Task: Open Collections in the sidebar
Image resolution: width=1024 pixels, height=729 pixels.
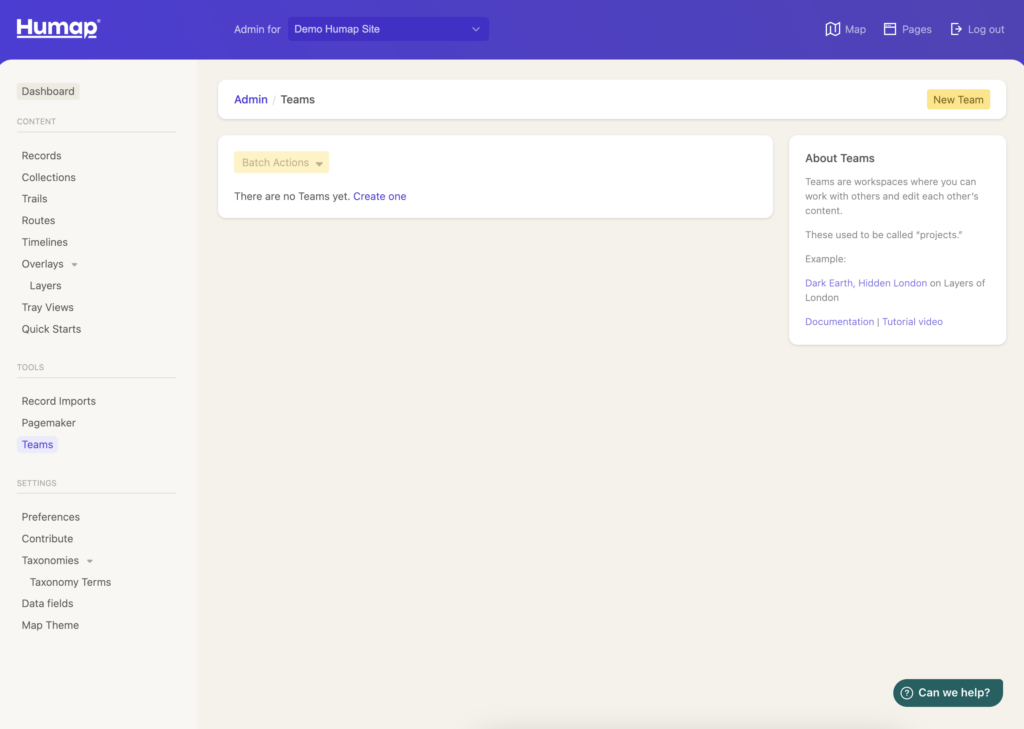Action: pos(48,177)
